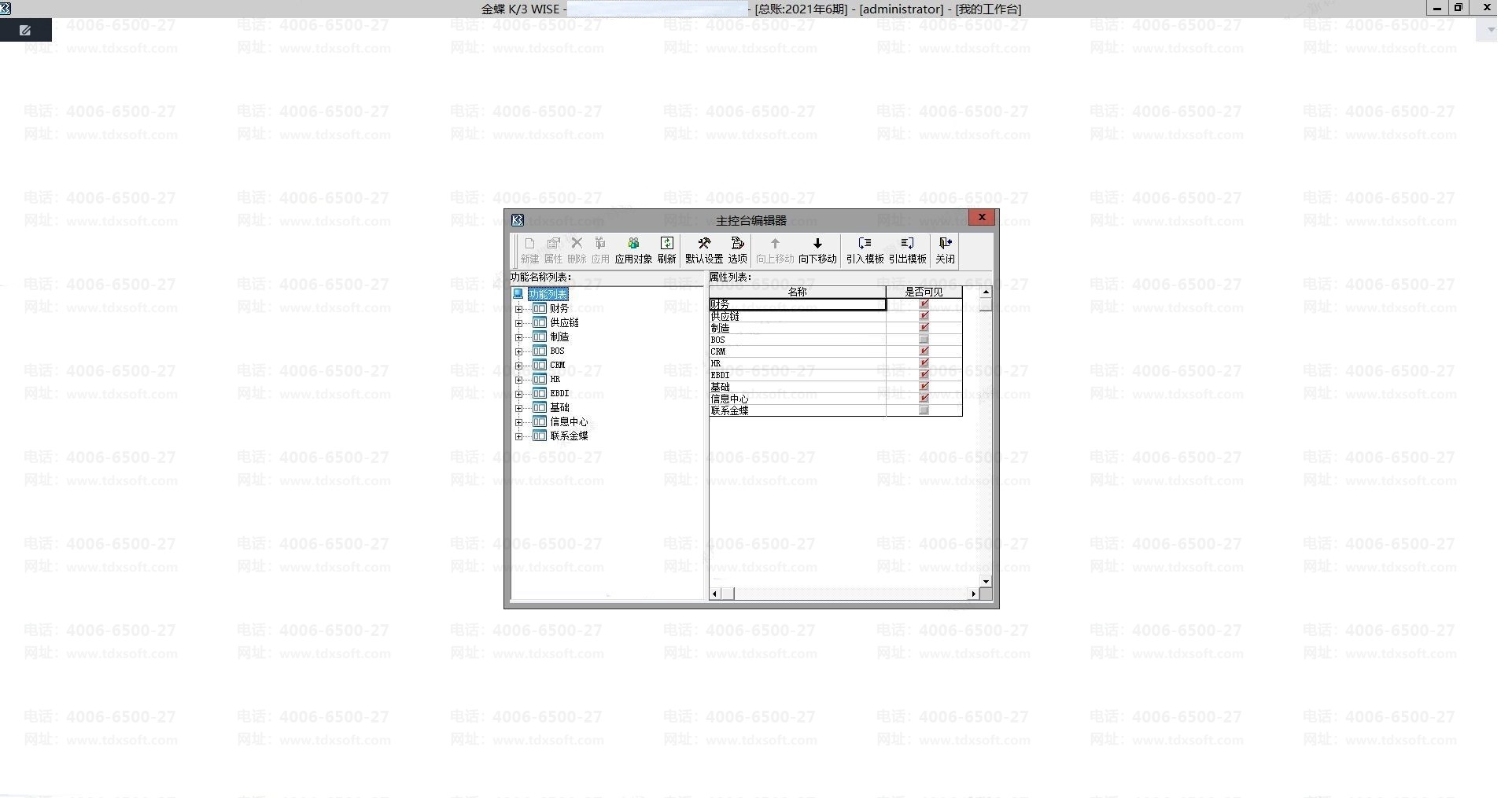1512x798 pixels.
Task: Select the 基础 name cell in attribute list
Action: 798,387
